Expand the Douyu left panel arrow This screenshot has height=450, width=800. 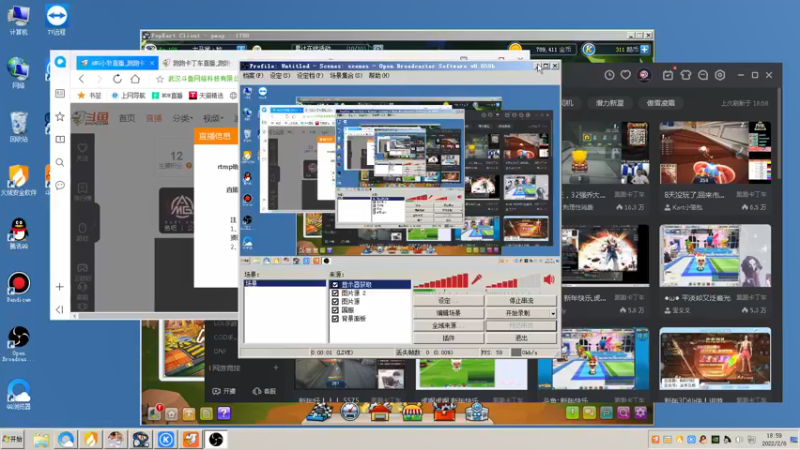tap(95, 223)
